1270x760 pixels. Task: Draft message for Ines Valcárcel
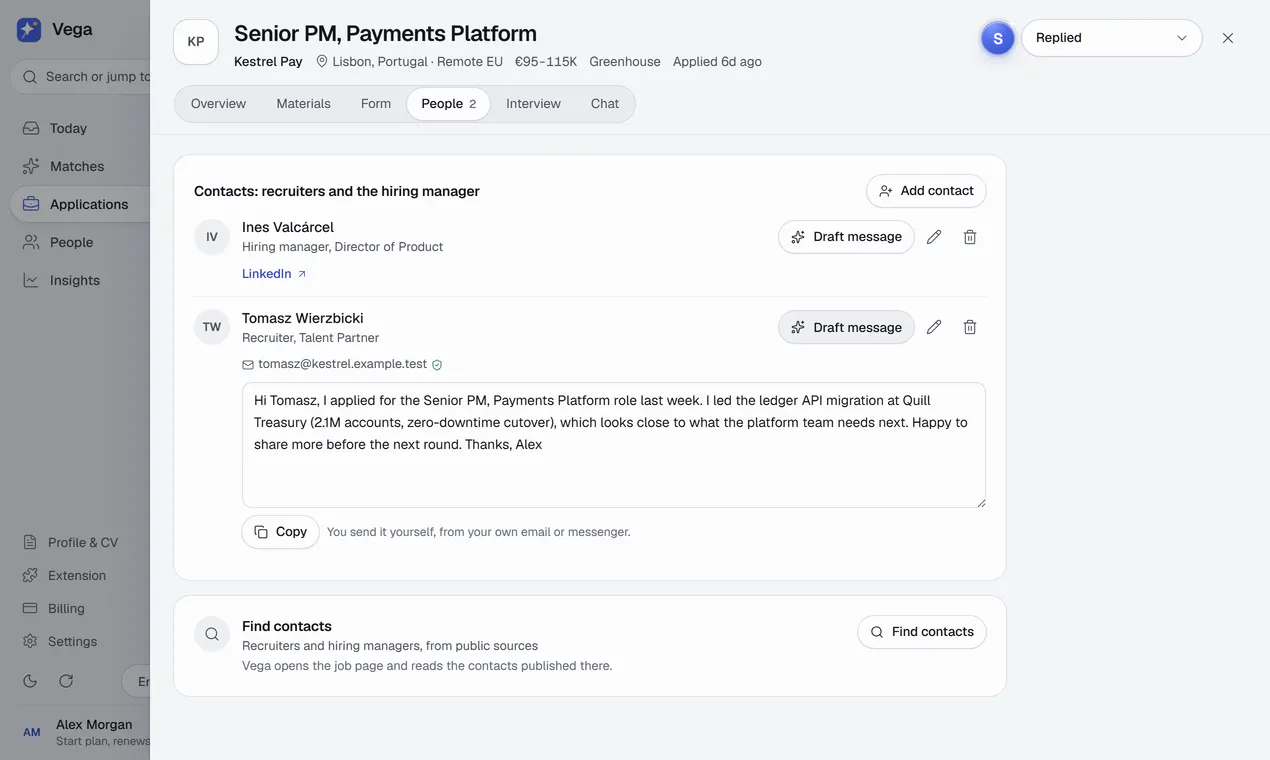point(846,237)
